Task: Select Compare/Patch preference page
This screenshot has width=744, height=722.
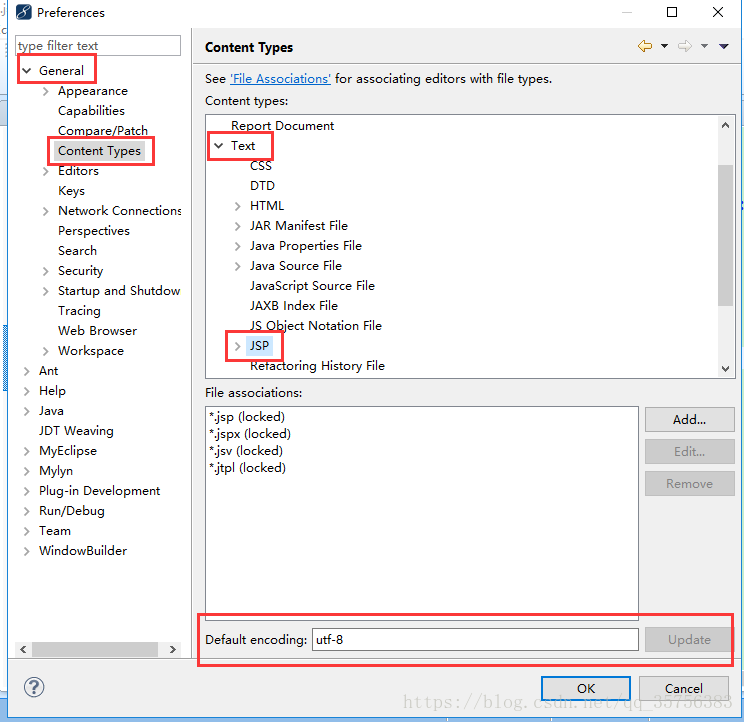Action: tap(102, 131)
